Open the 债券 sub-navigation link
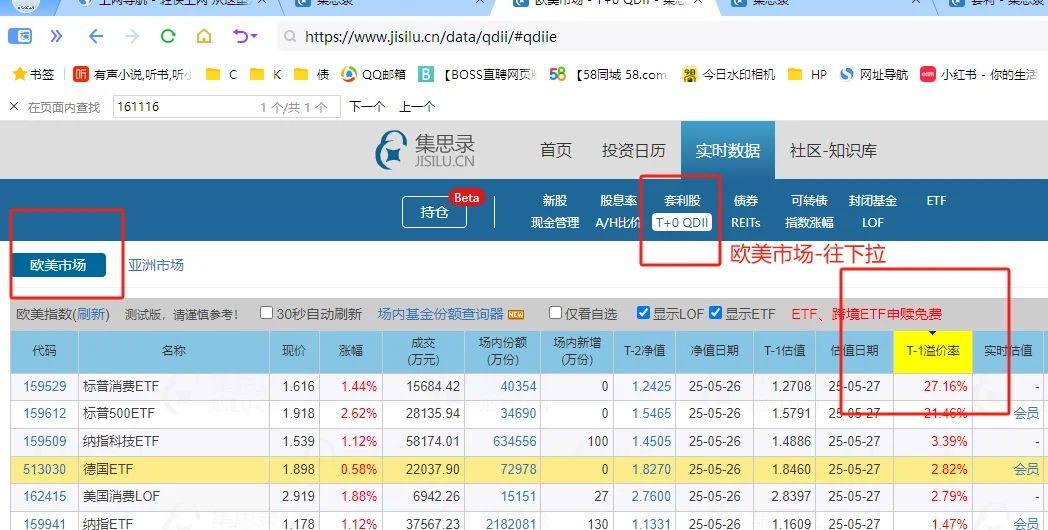The width and height of the screenshot is (1048, 530). [x=745, y=201]
